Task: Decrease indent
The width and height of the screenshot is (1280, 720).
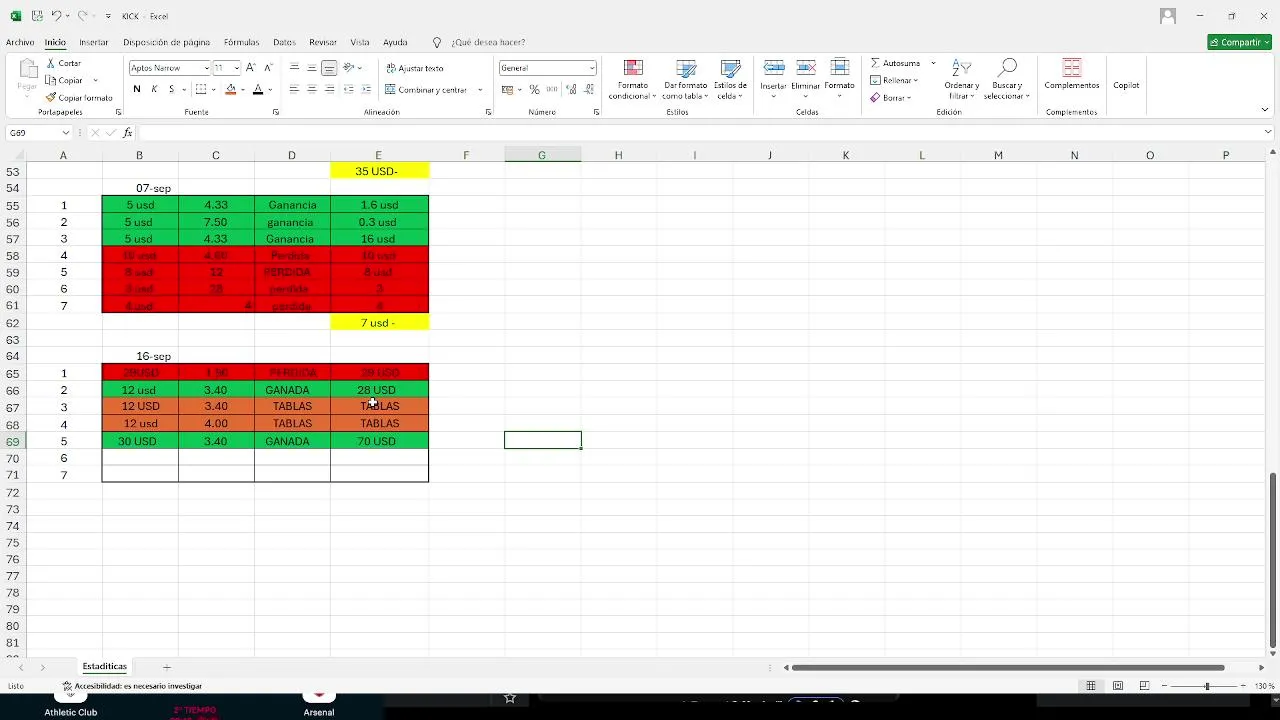Action: (x=349, y=89)
